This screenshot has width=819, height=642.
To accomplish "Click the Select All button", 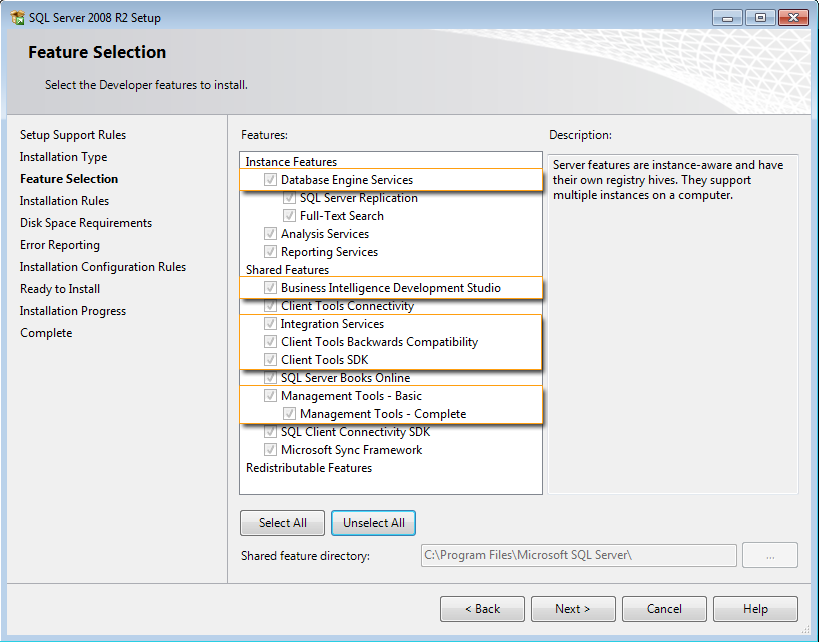I will (283, 523).
